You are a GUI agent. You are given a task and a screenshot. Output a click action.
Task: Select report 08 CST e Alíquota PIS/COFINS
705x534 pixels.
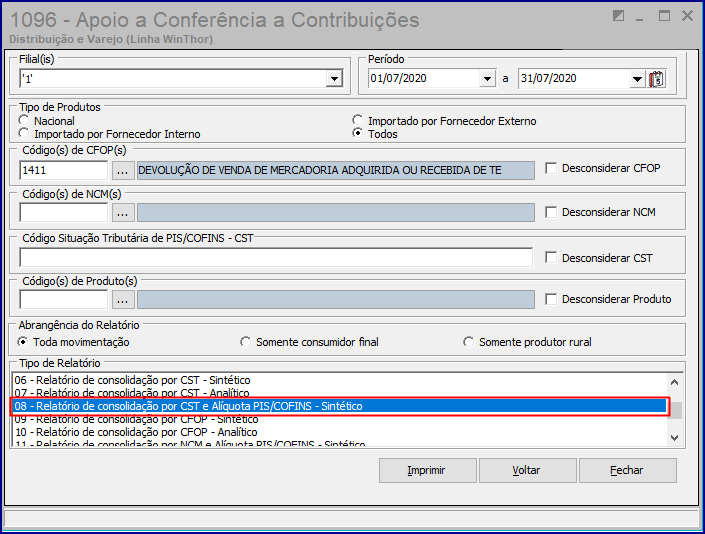[339, 406]
